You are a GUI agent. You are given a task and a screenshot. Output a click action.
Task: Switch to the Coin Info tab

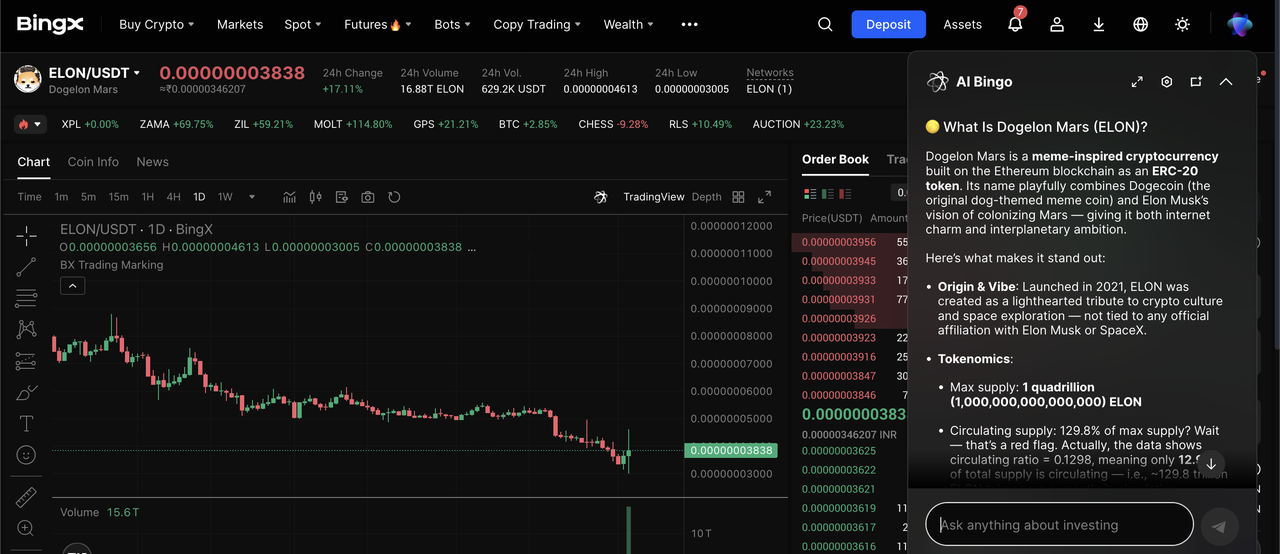(x=93, y=162)
